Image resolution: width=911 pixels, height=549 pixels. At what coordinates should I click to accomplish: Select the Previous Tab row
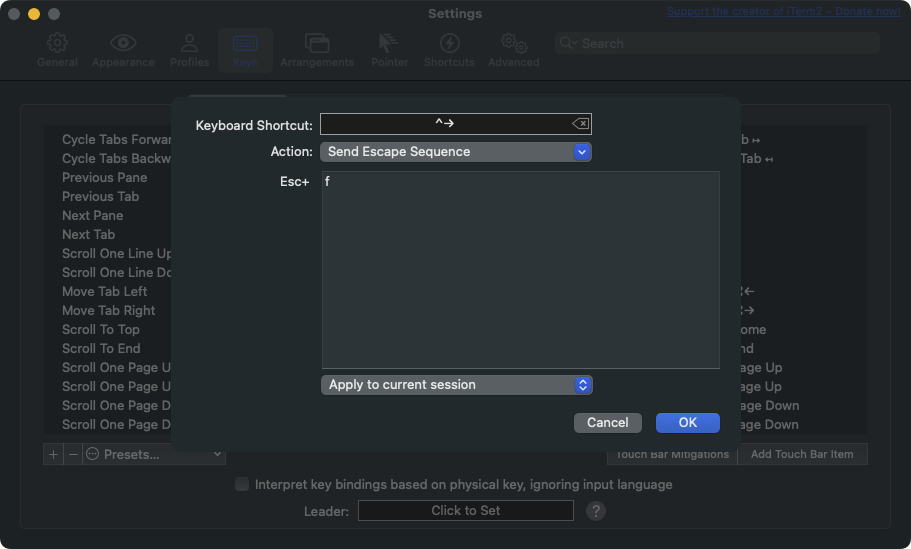tap(101, 196)
